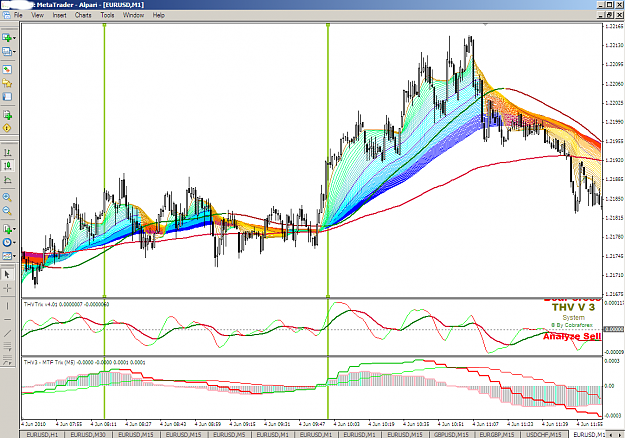Expand the Templates dropdown arrow
Viewport: 625px width, 438px height.
pos(14,256)
